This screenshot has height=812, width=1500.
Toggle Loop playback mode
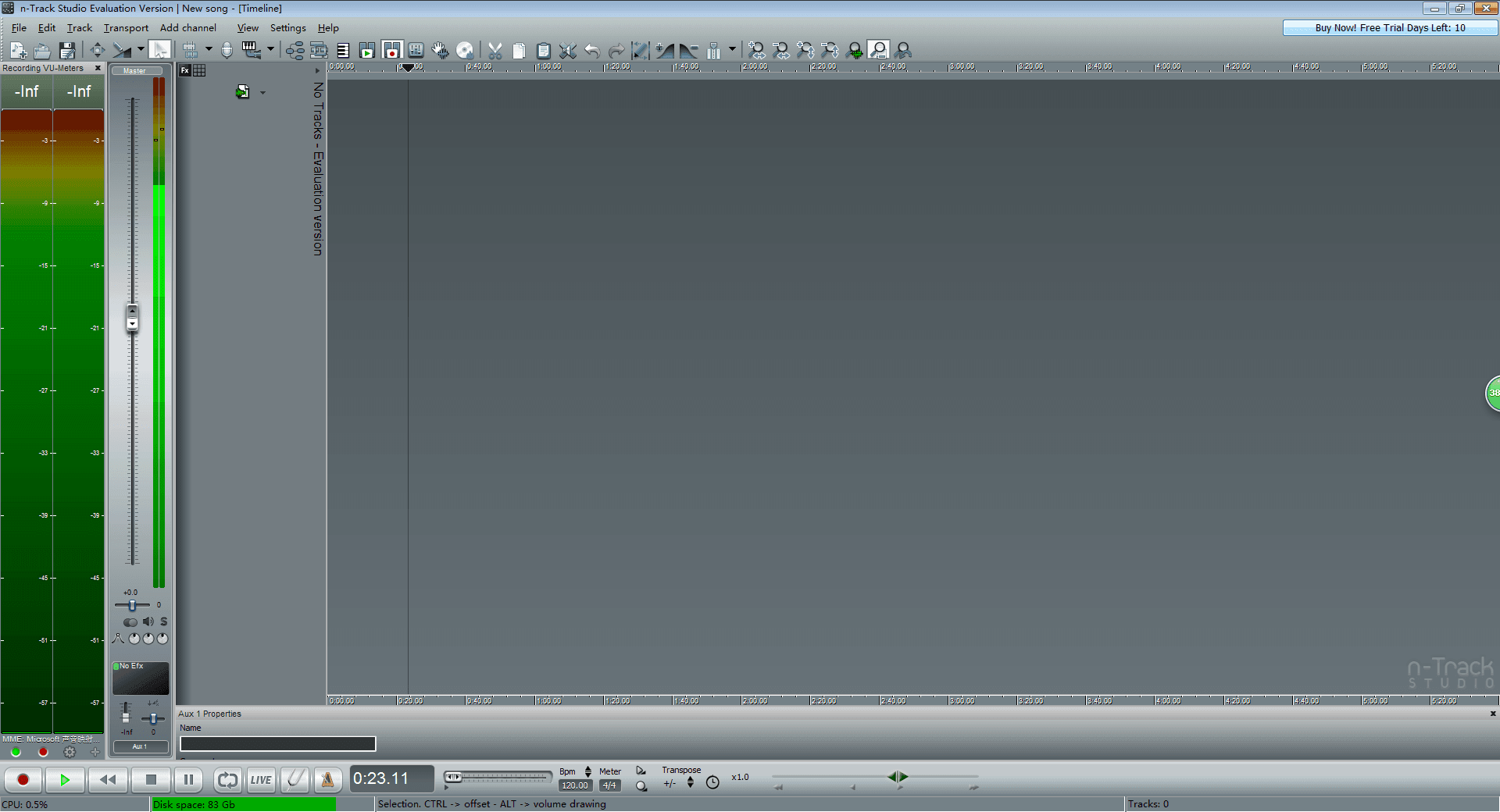click(x=227, y=779)
